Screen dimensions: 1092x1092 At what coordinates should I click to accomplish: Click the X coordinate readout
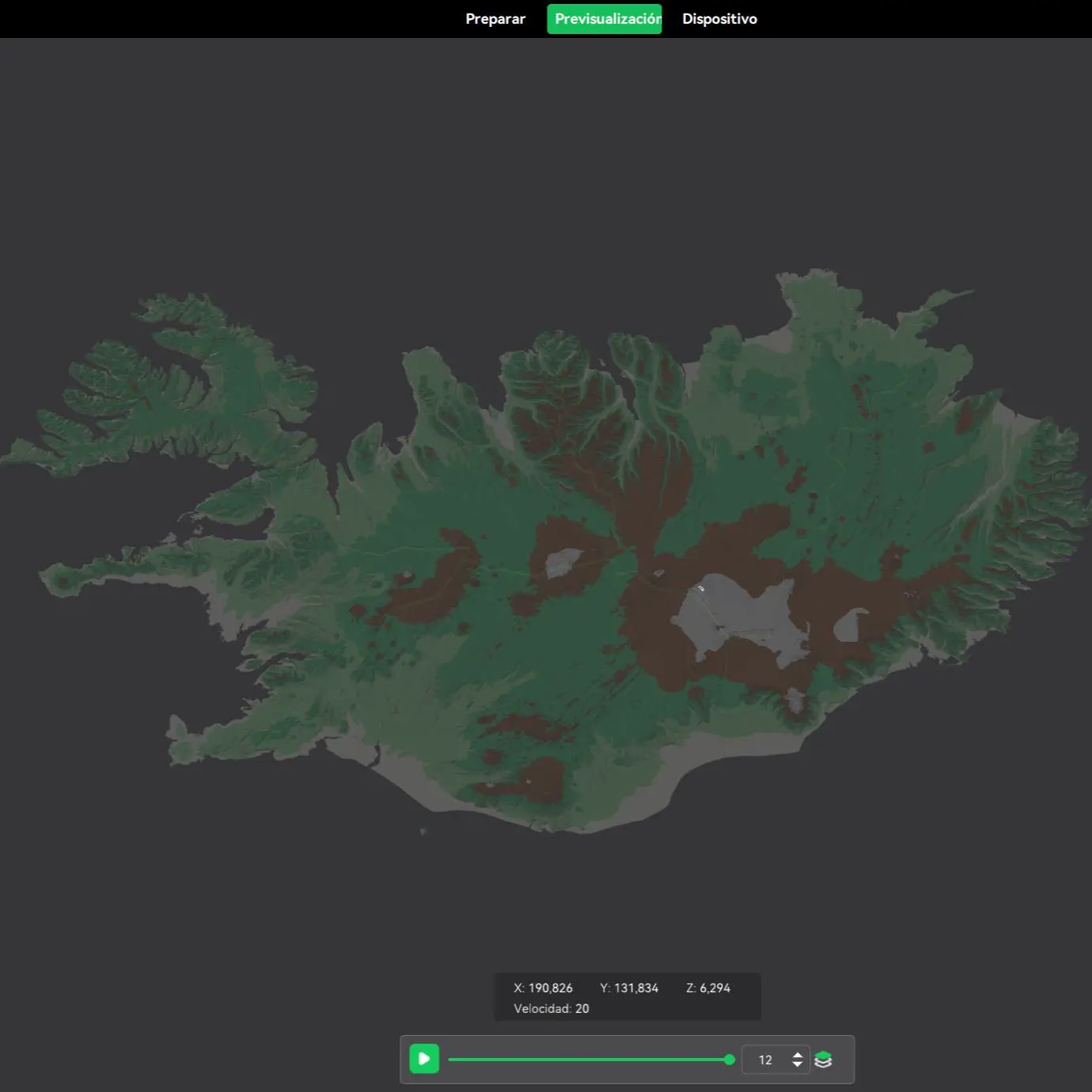pyautogui.click(x=543, y=988)
